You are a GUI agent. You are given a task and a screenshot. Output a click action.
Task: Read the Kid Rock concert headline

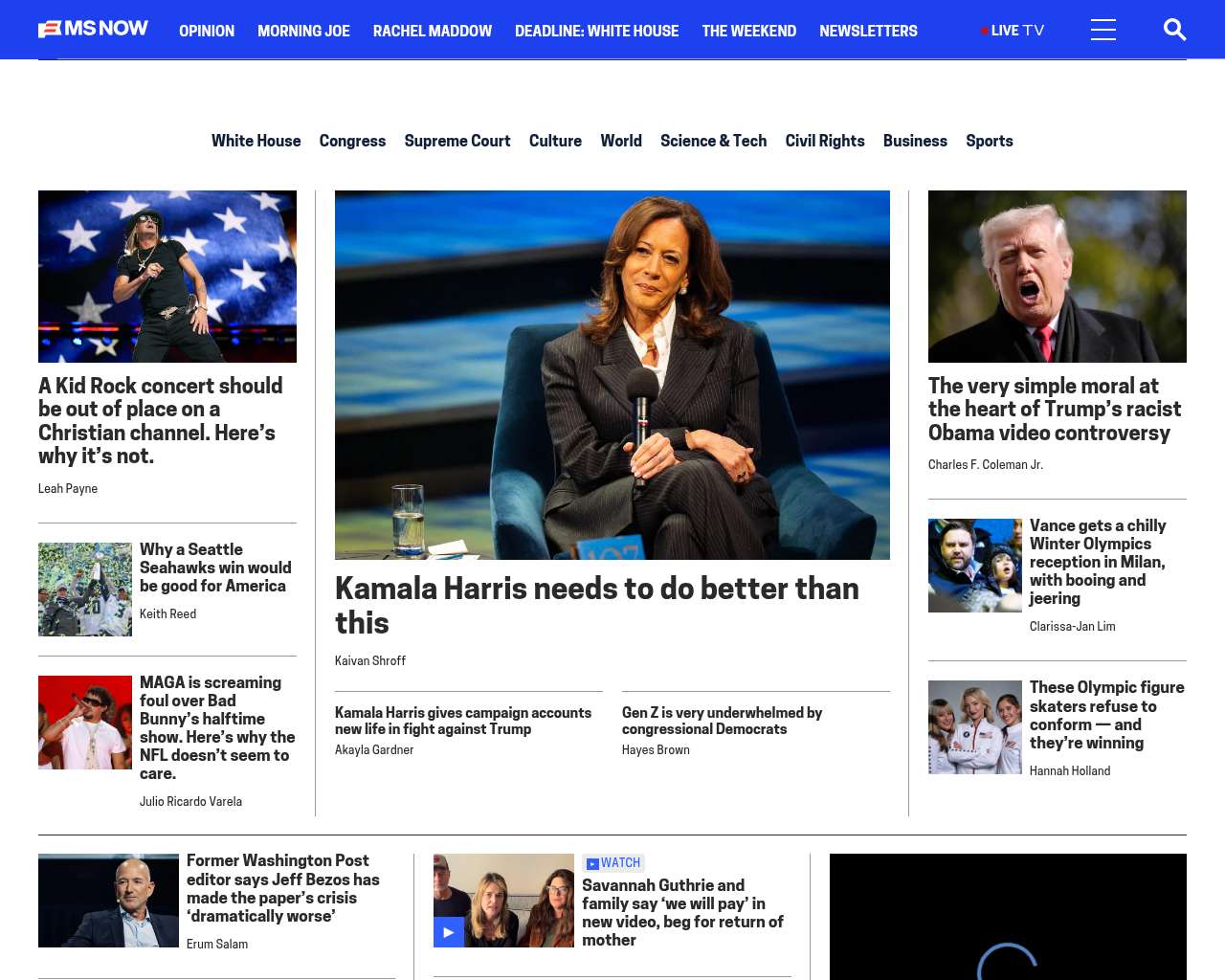pos(161,421)
